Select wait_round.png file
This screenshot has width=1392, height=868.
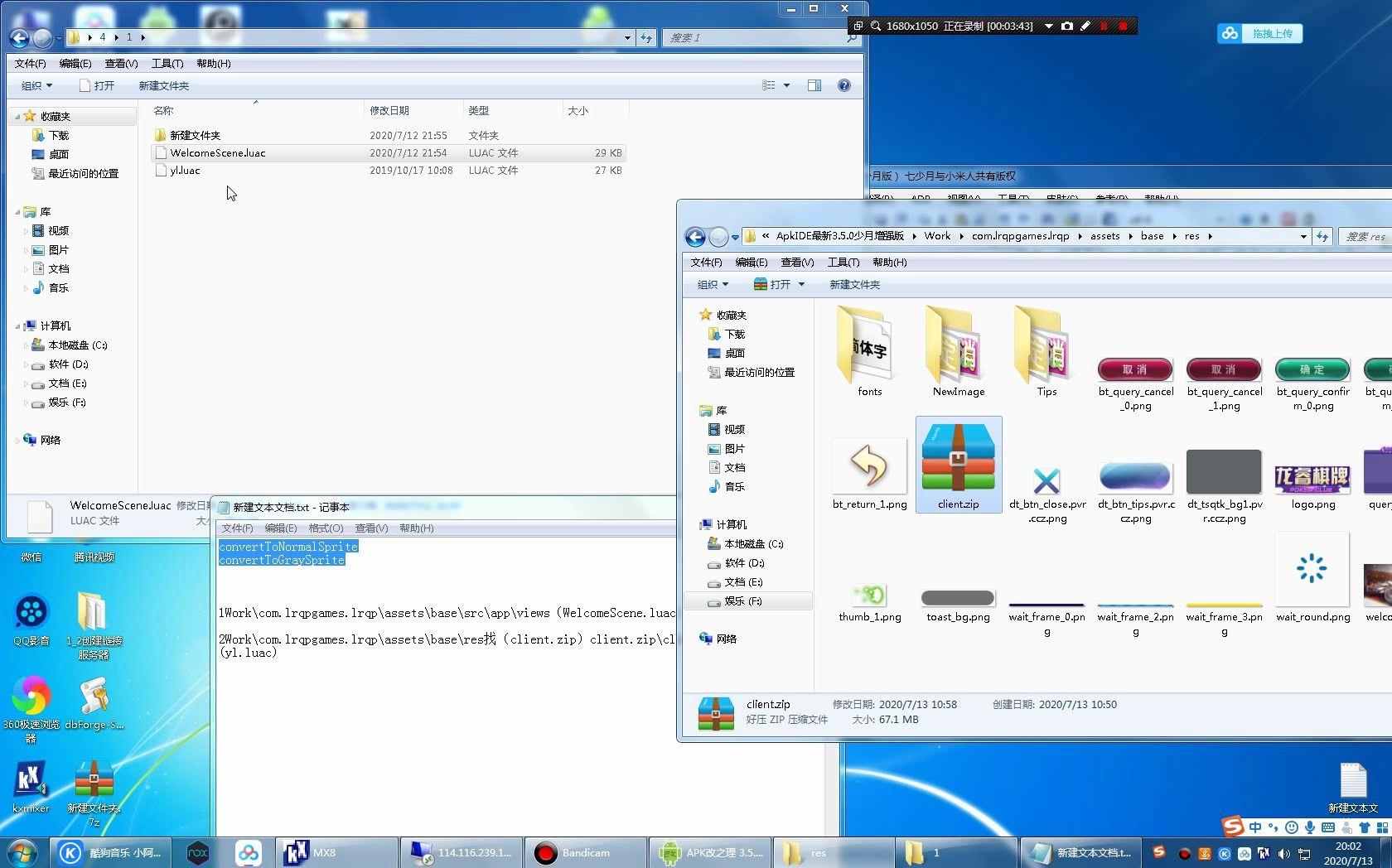(1312, 577)
